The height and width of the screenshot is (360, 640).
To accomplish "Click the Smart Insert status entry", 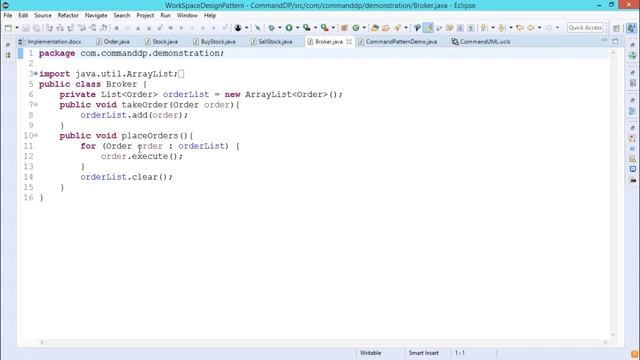I will (x=424, y=353).
